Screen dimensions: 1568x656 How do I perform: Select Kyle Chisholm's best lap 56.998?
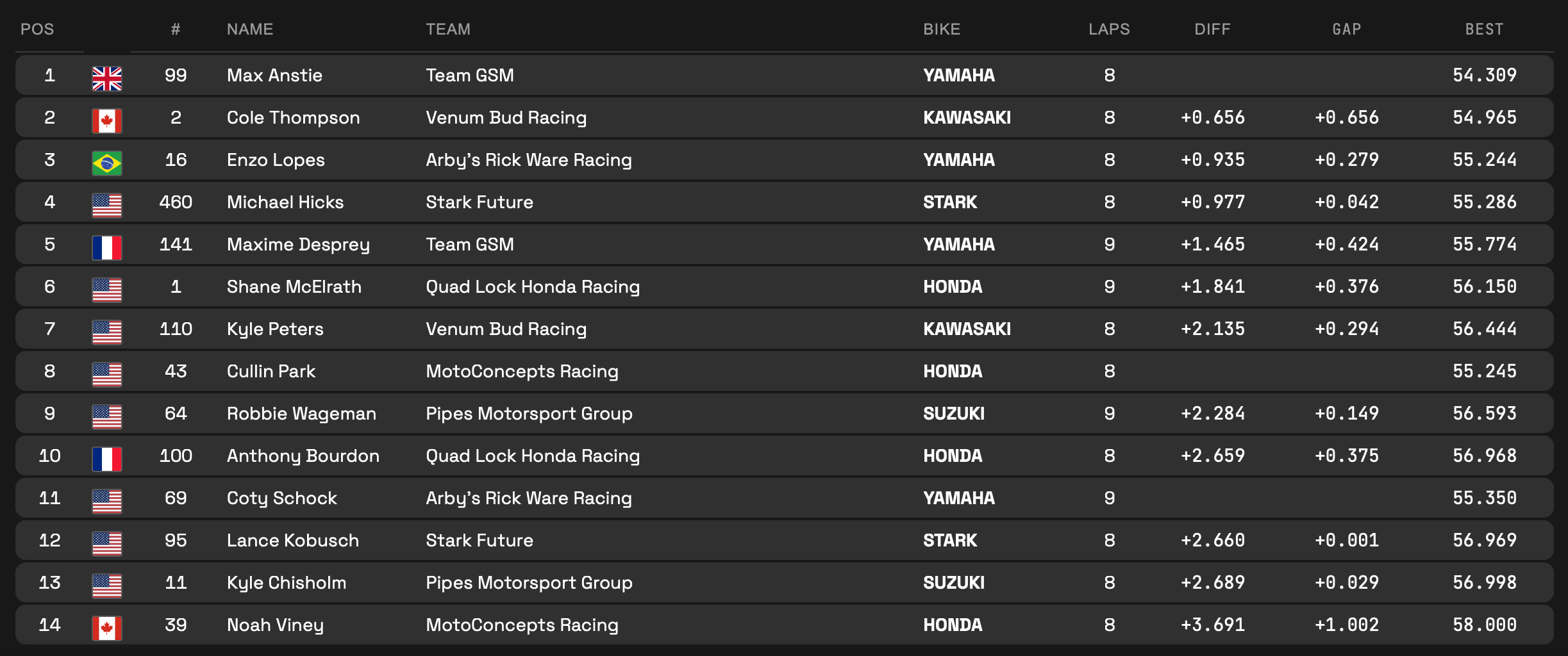tap(1484, 583)
